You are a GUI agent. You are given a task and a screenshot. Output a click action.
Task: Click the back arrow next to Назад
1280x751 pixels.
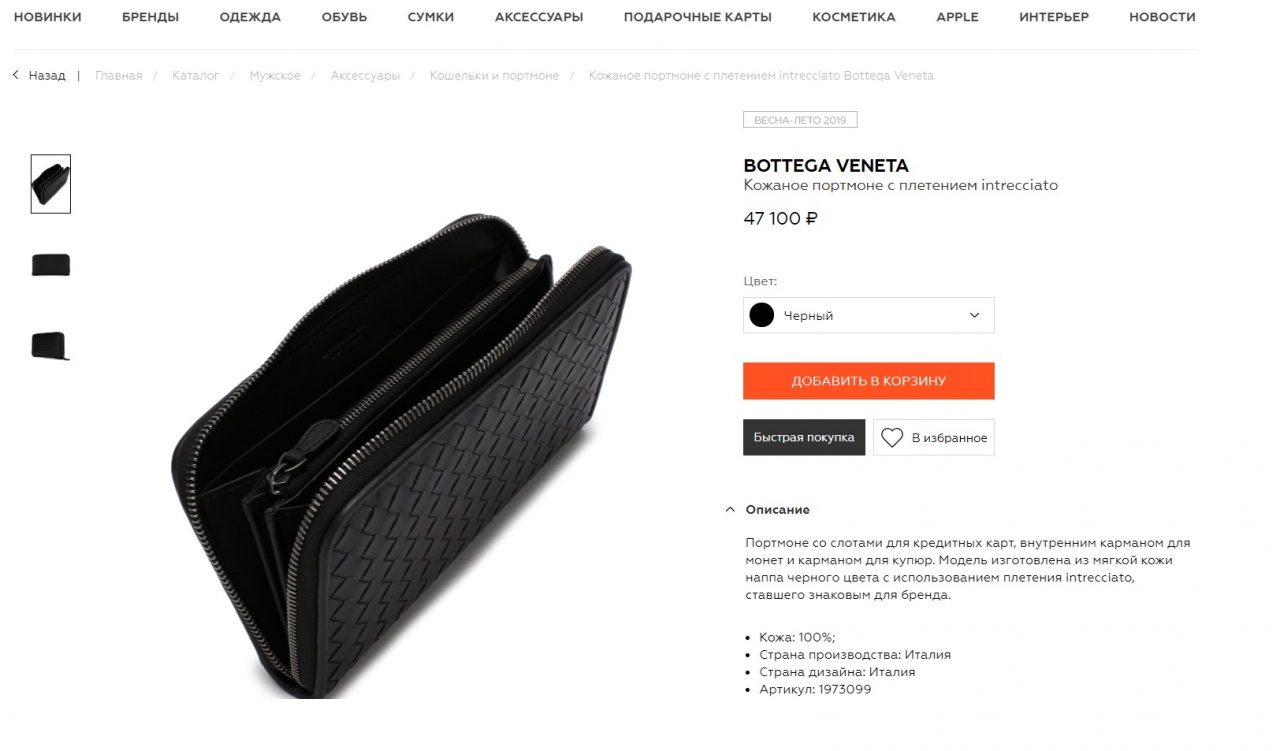[x=16, y=75]
